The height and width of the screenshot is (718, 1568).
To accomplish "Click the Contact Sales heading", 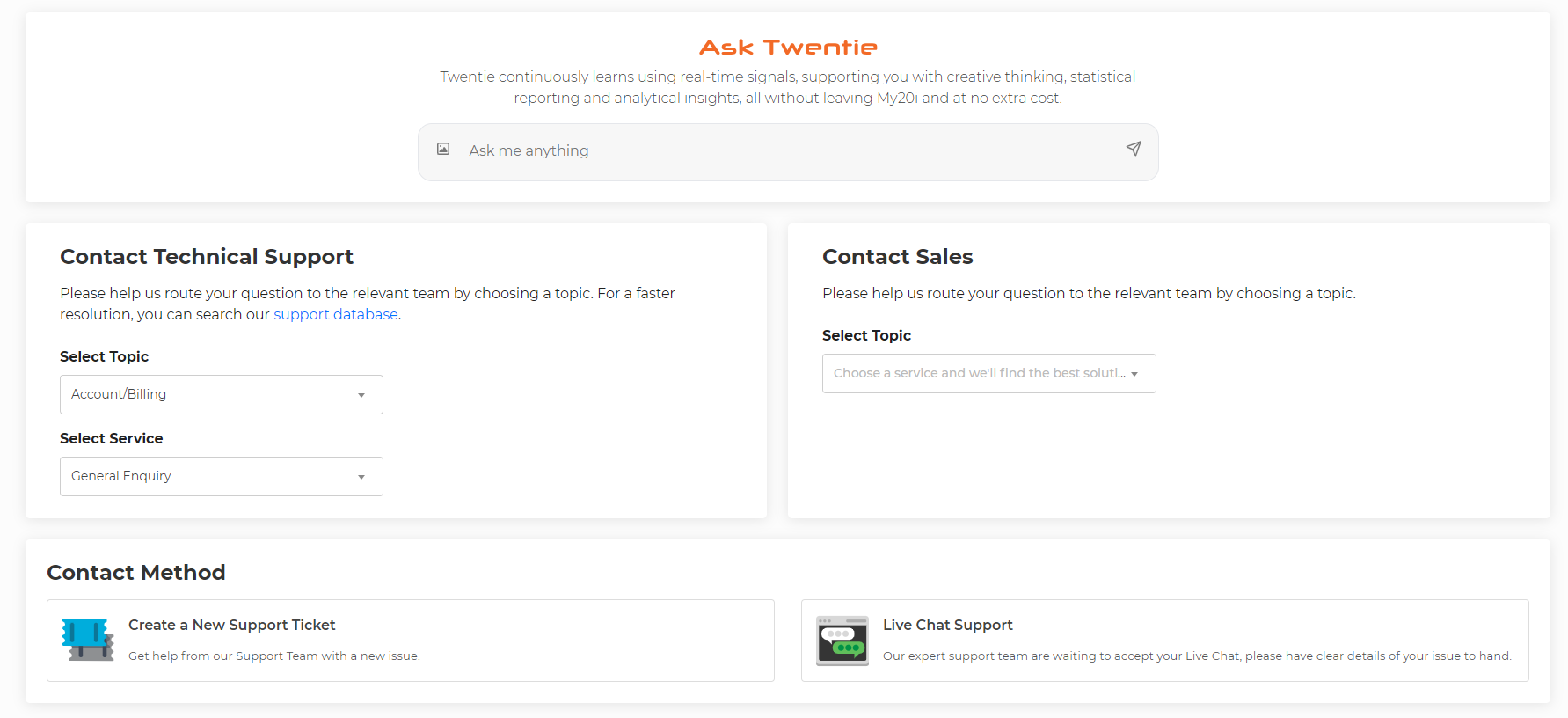I will (x=898, y=256).
